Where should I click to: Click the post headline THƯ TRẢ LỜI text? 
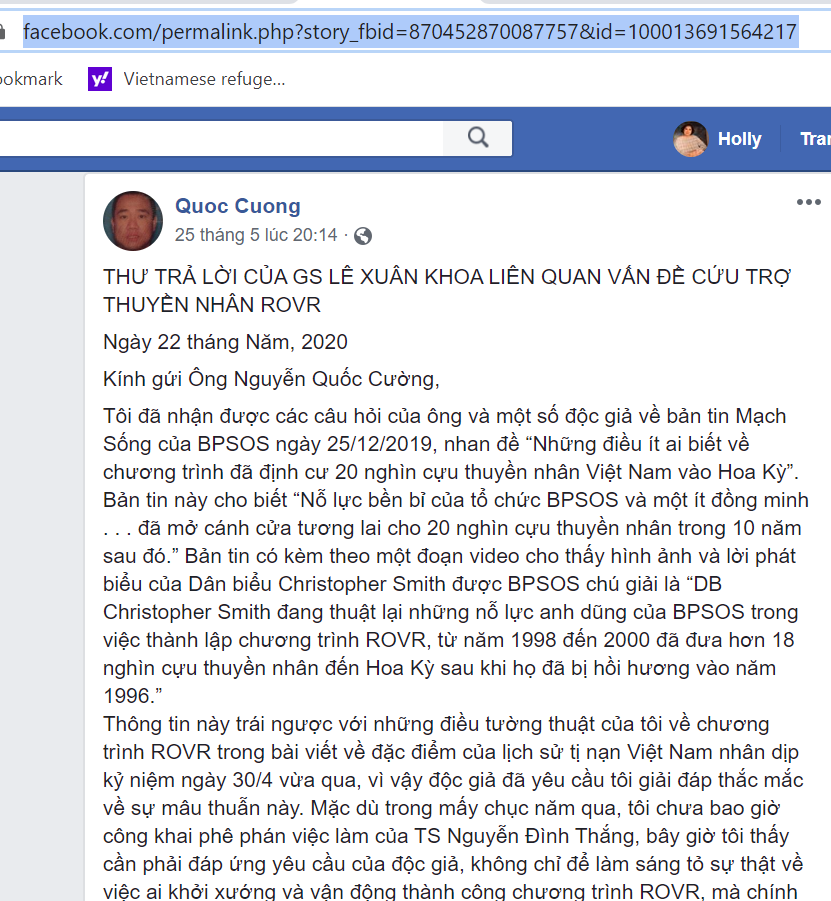click(447, 291)
